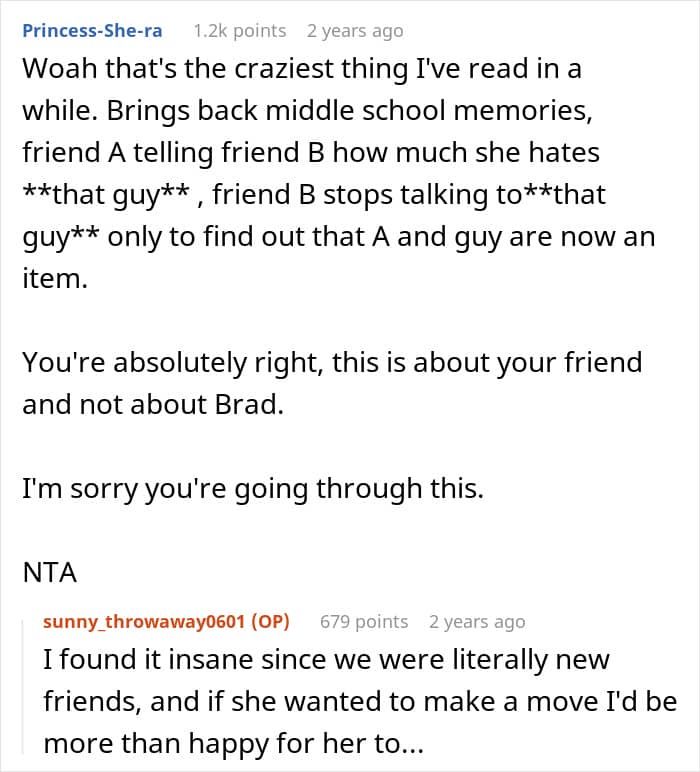Click the (OP) tag beside sunny_throwaway0601

(x=270, y=621)
